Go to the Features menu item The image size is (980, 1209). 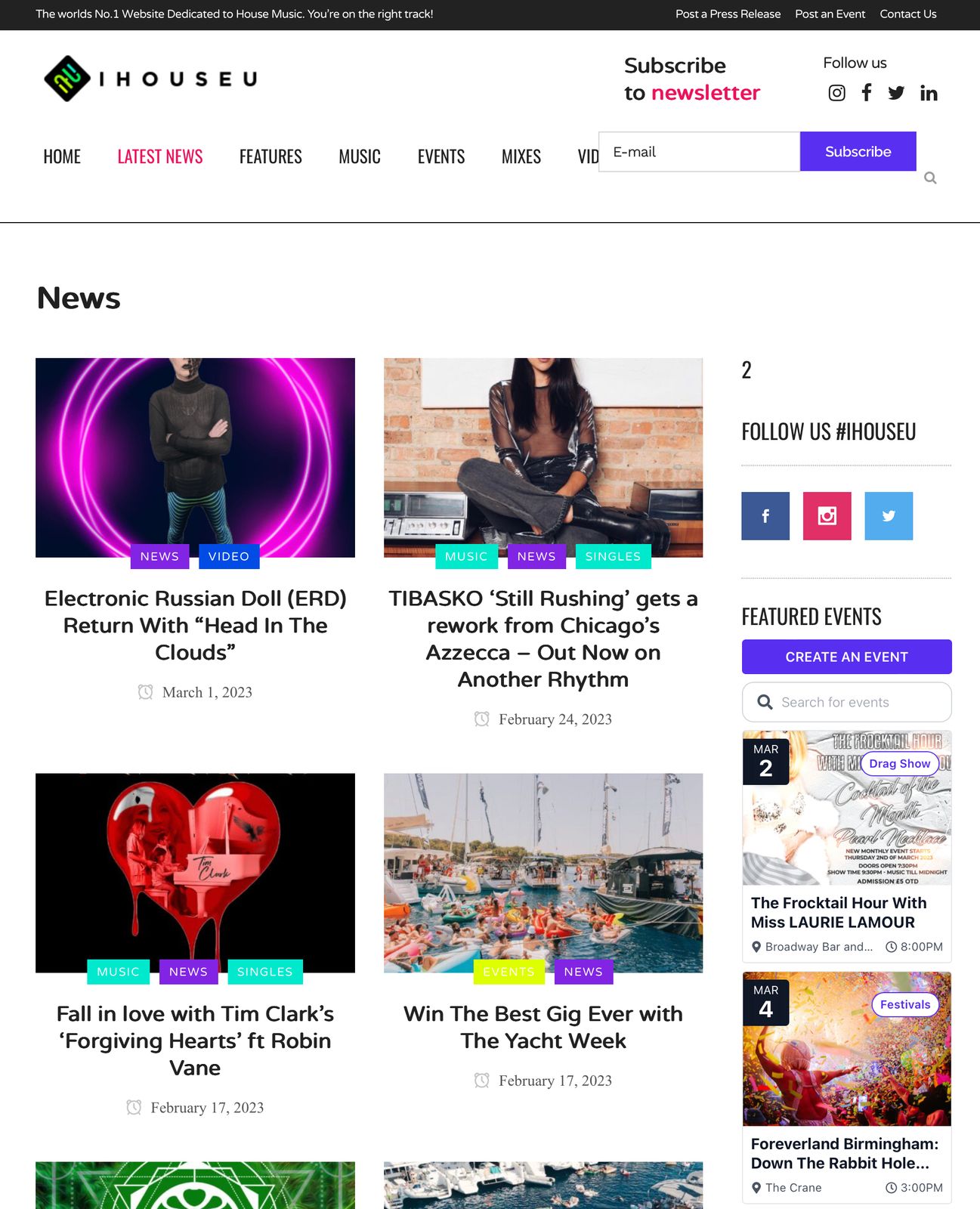pyautogui.click(x=271, y=156)
